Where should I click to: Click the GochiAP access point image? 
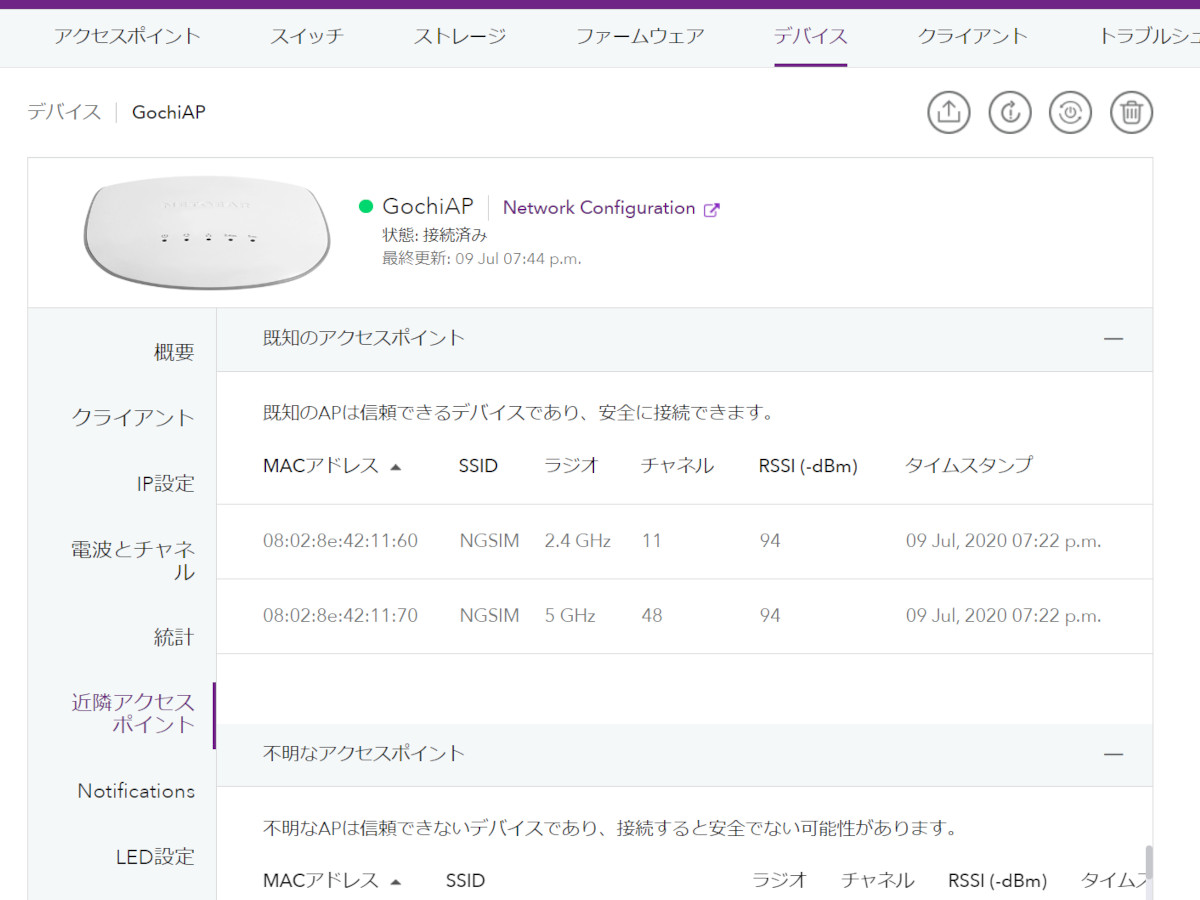207,234
